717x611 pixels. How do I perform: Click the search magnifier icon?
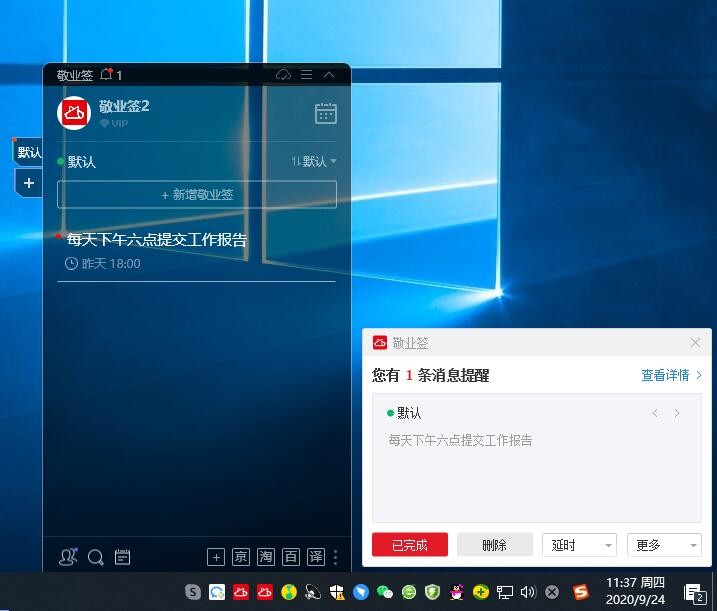point(96,557)
